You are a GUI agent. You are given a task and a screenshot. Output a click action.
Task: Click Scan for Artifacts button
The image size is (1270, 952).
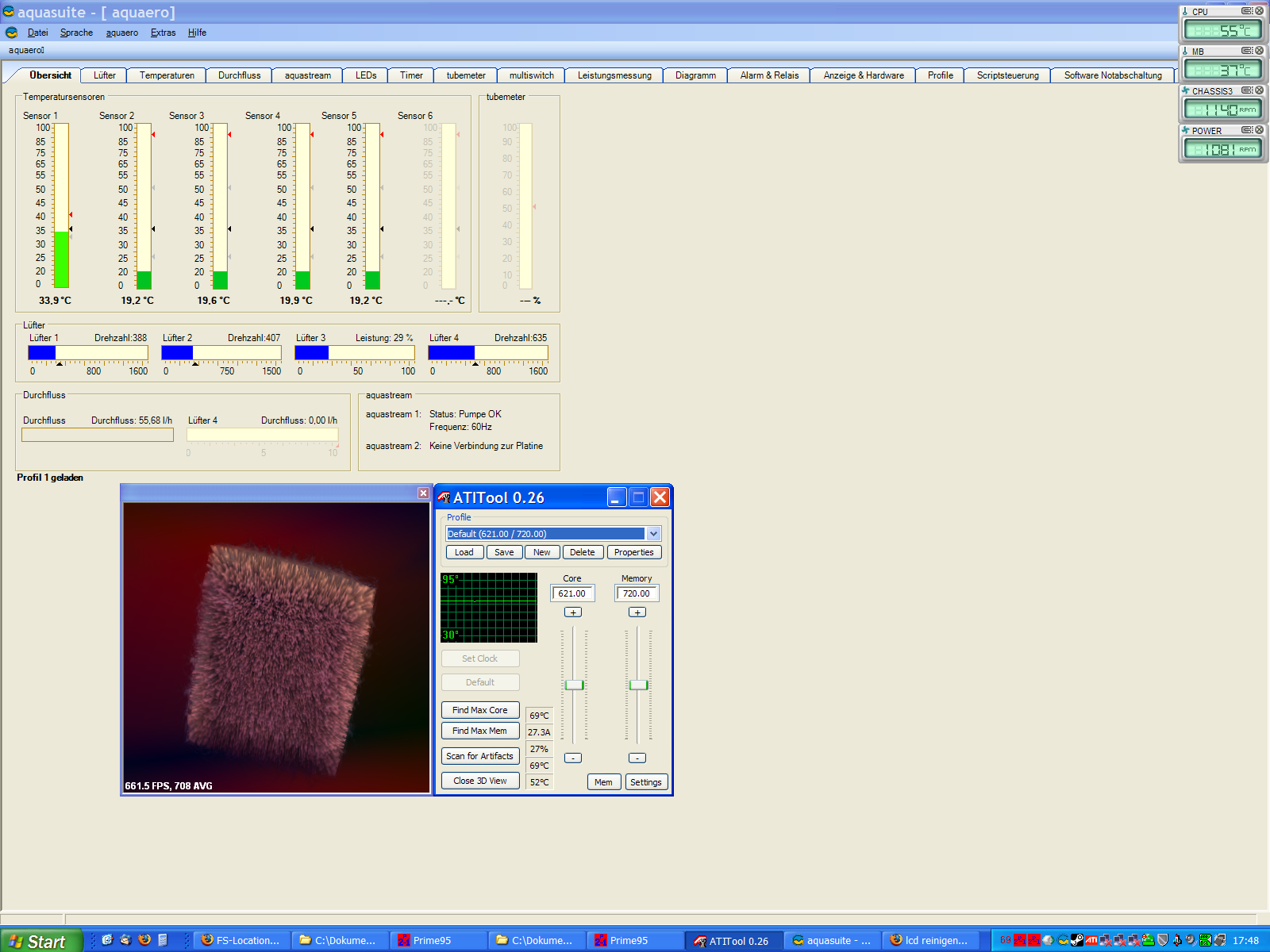coord(480,756)
